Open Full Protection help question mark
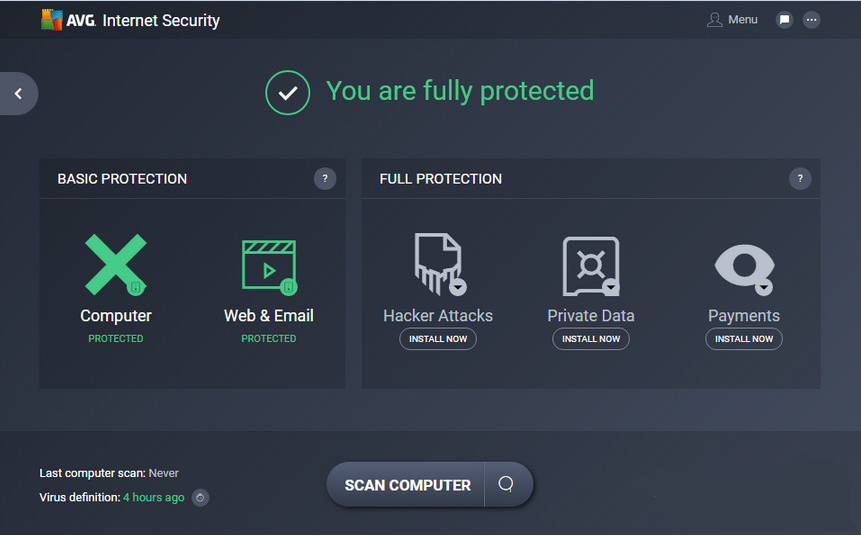 (x=800, y=178)
